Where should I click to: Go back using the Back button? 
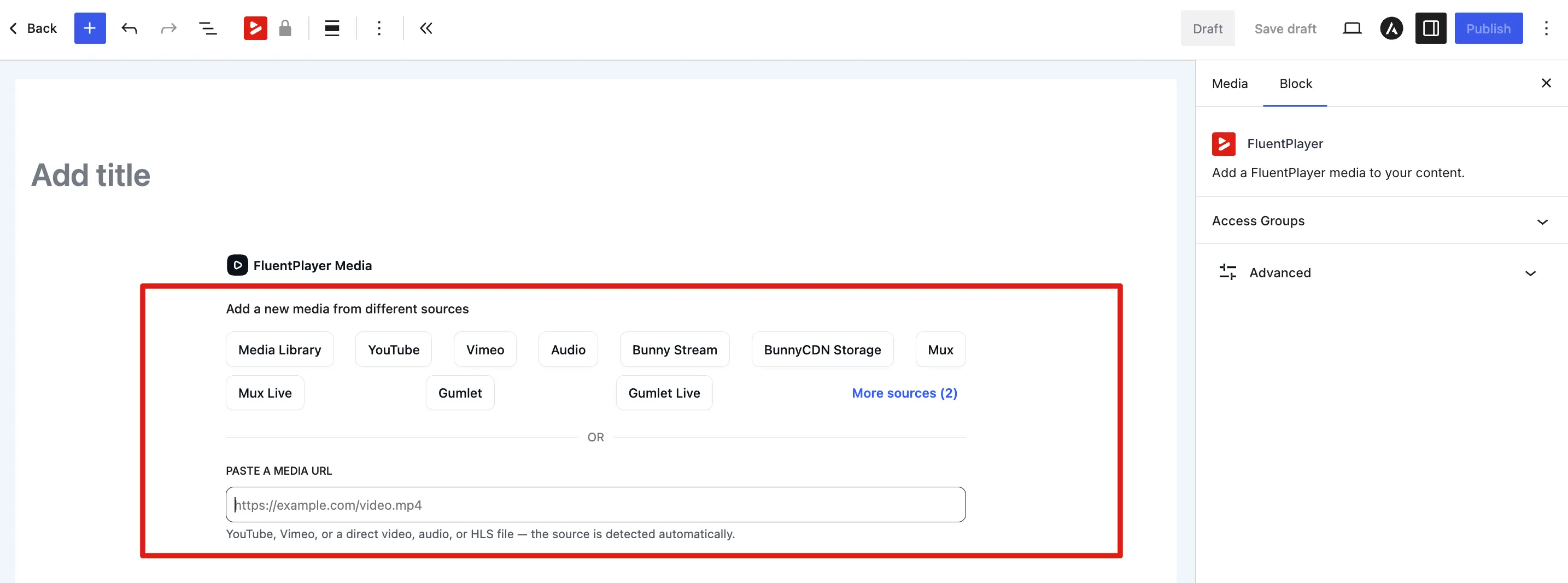(x=33, y=28)
